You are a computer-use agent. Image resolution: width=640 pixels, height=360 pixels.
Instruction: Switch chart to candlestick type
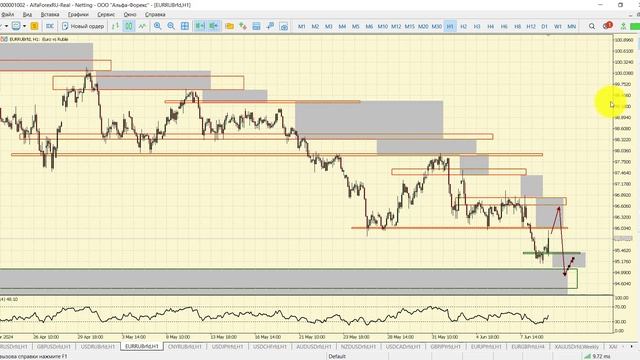[129, 26]
